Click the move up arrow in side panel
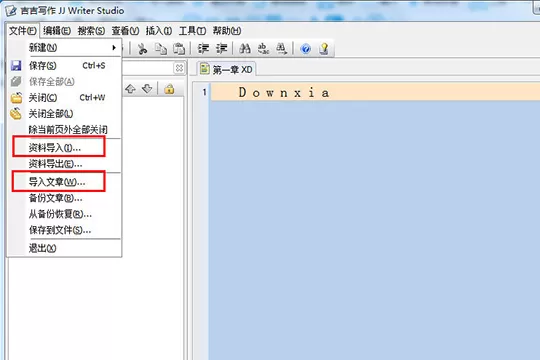540x360 pixels. pos(130,89)
